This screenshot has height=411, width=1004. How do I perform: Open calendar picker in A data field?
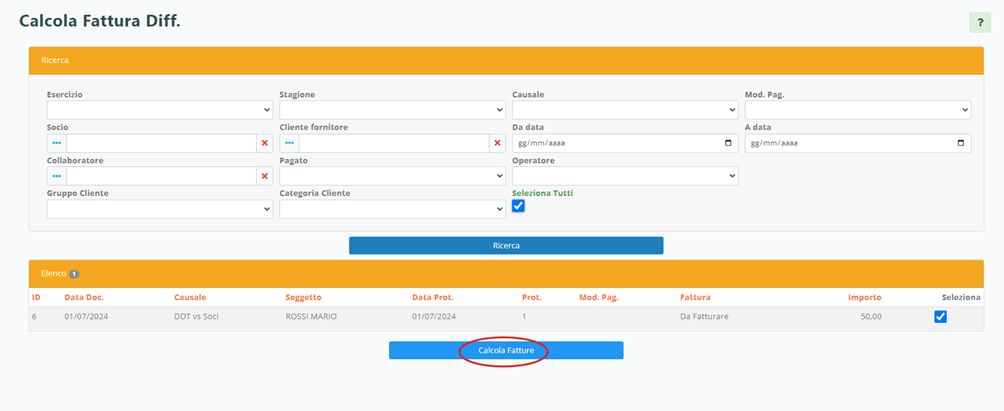click(961, 143)
